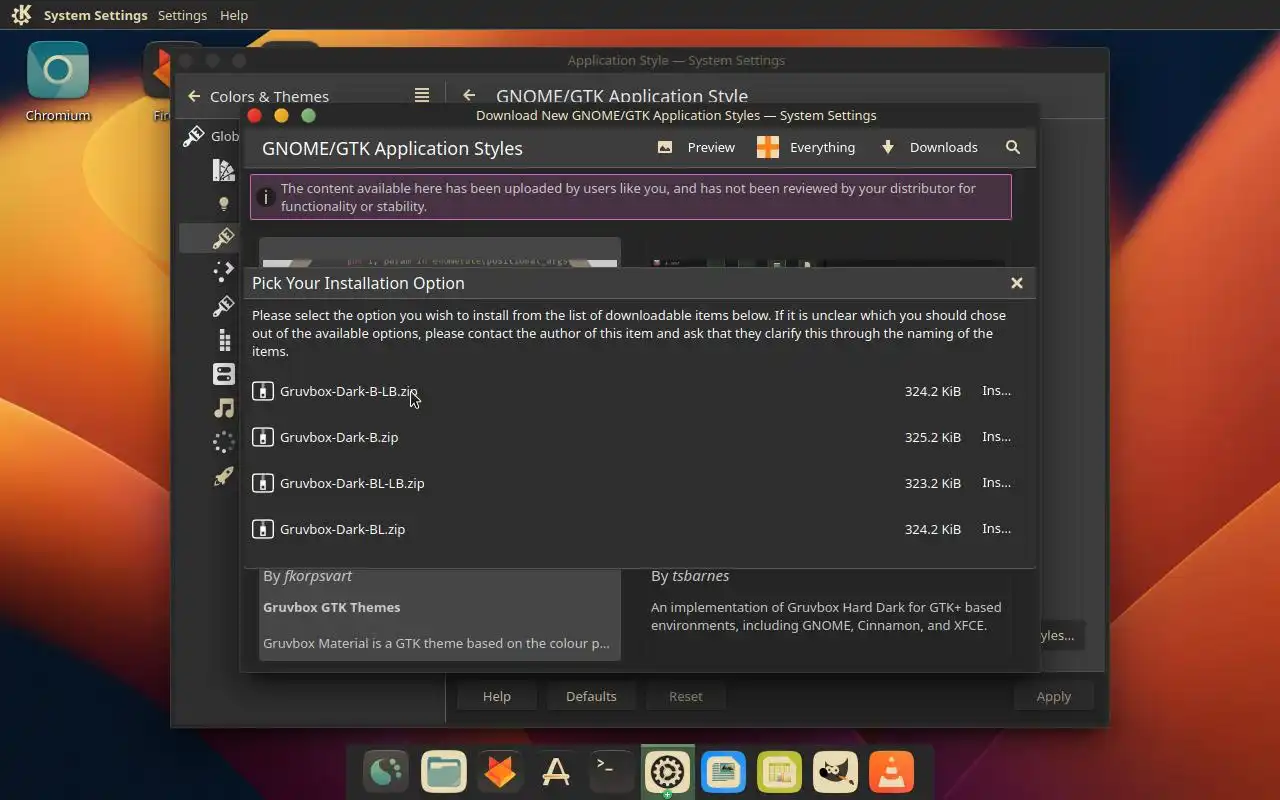Launch VLC cone icon from the dock

pyautogui.click(x=891, y=772)
